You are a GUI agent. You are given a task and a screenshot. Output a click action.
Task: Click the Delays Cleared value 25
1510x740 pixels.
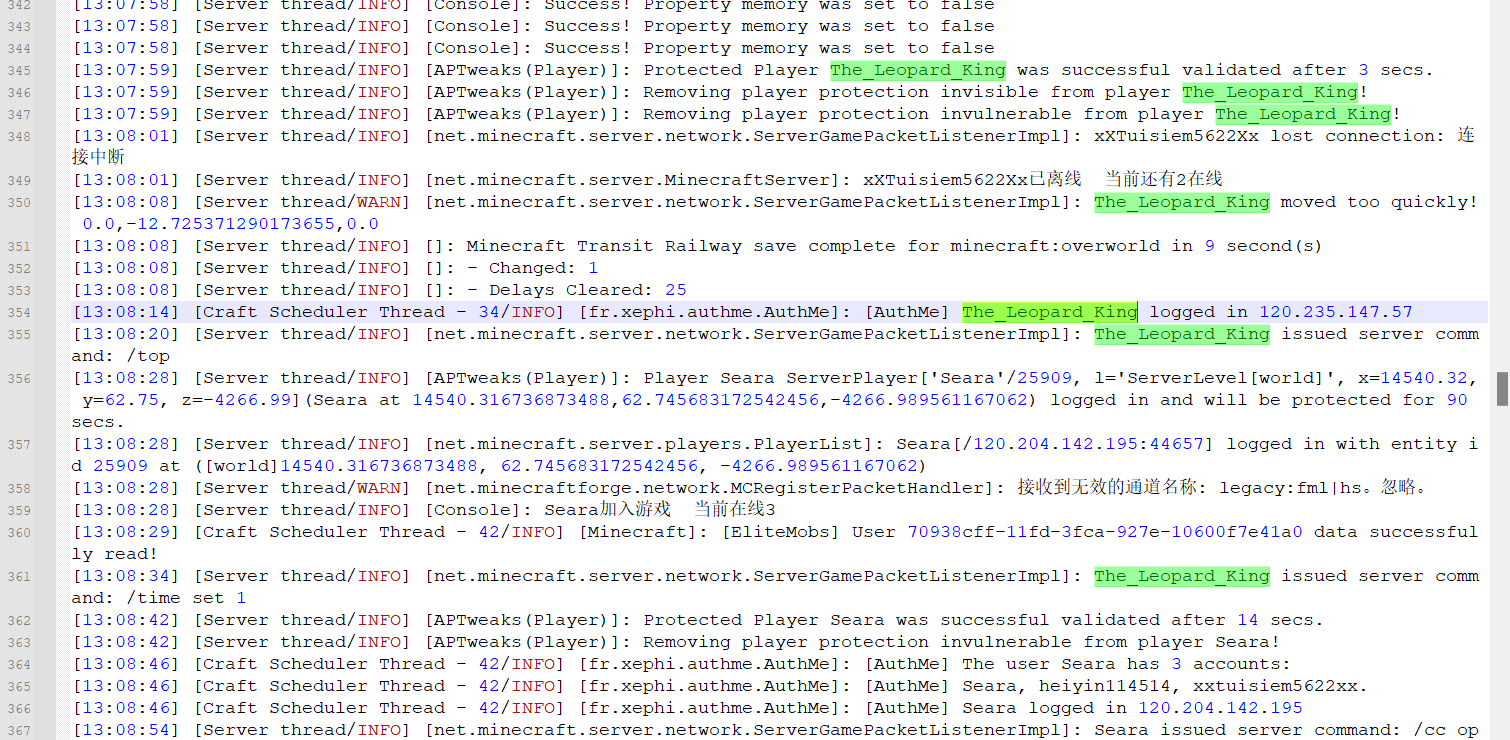pyautogui.click(x=676, y=290)
